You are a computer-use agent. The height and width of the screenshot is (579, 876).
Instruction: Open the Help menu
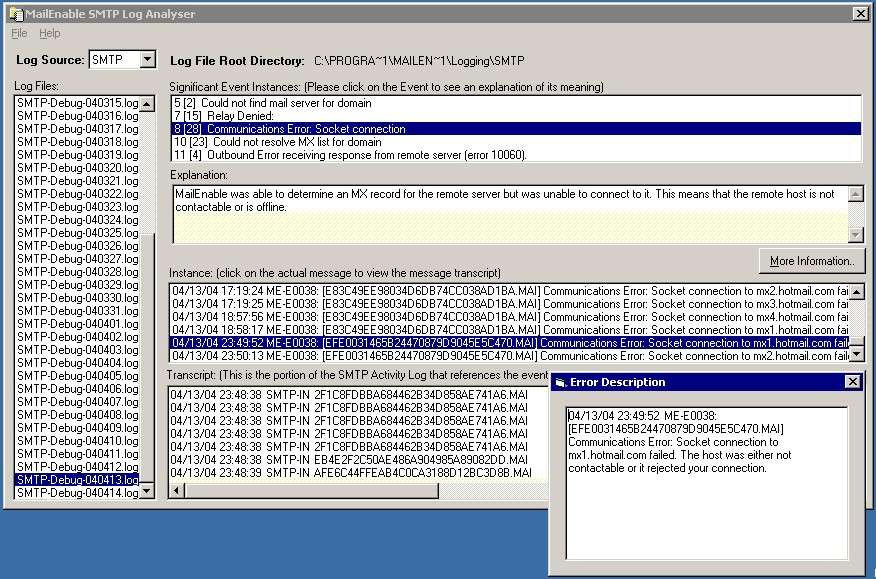49,33
